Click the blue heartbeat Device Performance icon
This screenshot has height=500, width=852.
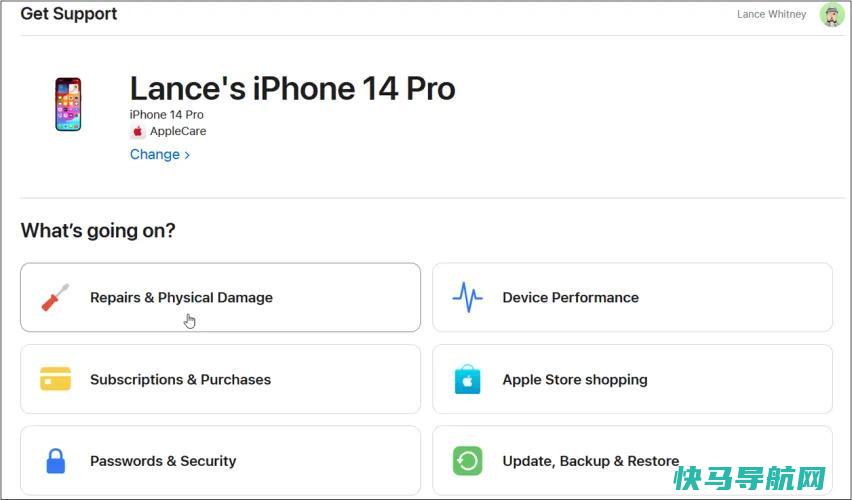(x=467, y=297)
